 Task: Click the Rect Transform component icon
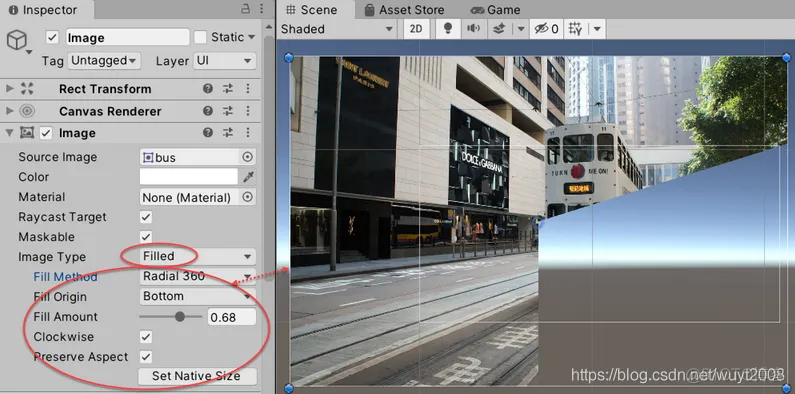[27, 89]
